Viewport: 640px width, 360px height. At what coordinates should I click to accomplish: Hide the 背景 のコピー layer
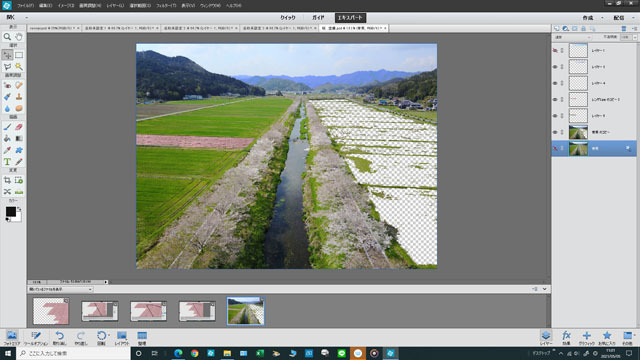point(555,132)
